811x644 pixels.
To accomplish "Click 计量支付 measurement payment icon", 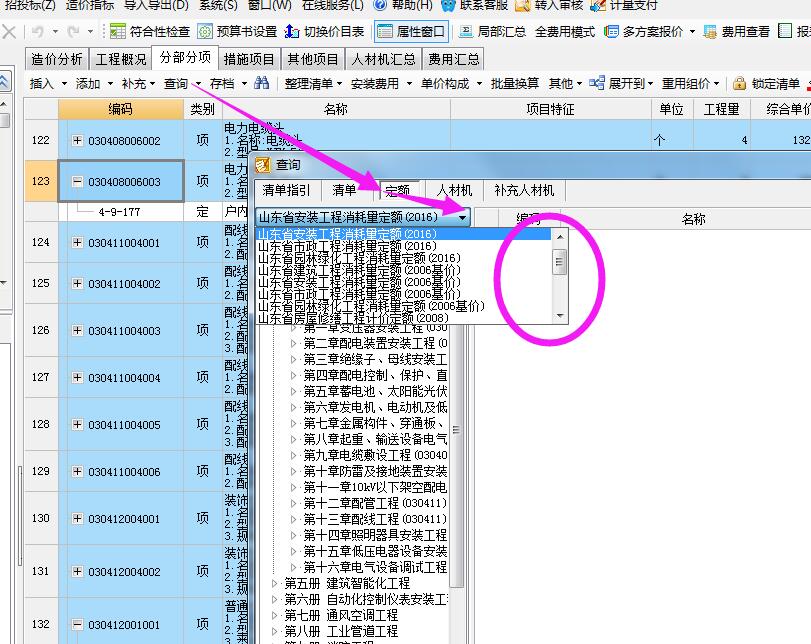I will (598, 6).
